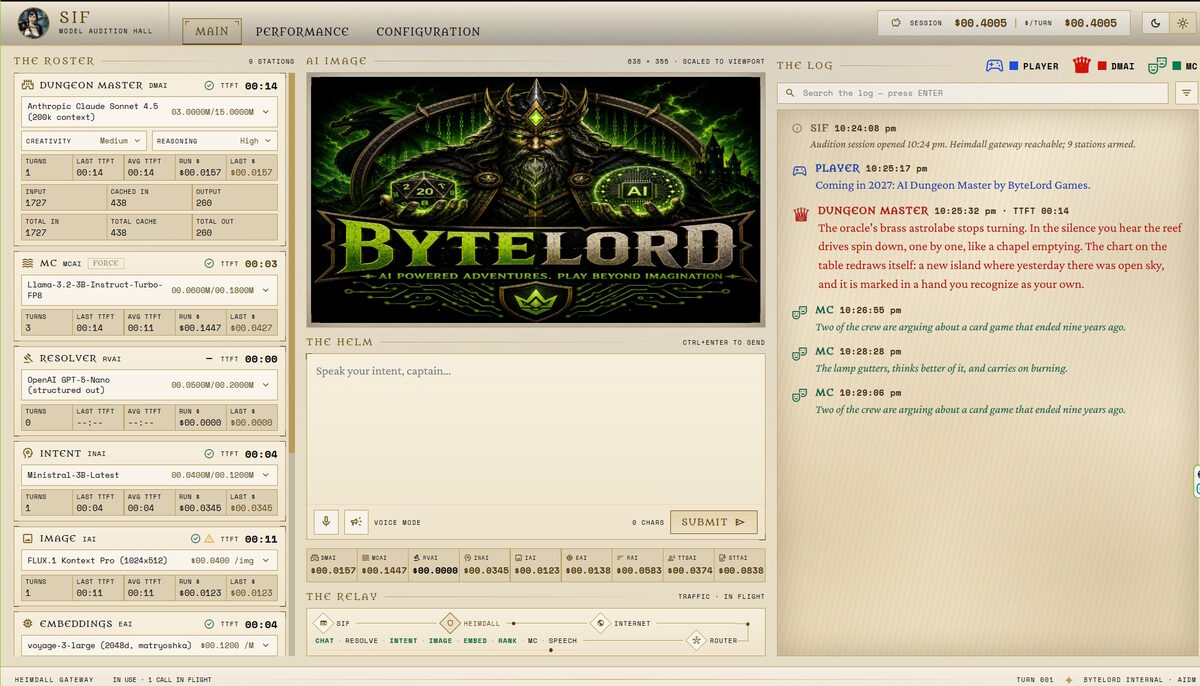The height and width of the screenshot is (686, 1200).
Task: Open the CONFIGURATION tab
Action: click(428, 31)
